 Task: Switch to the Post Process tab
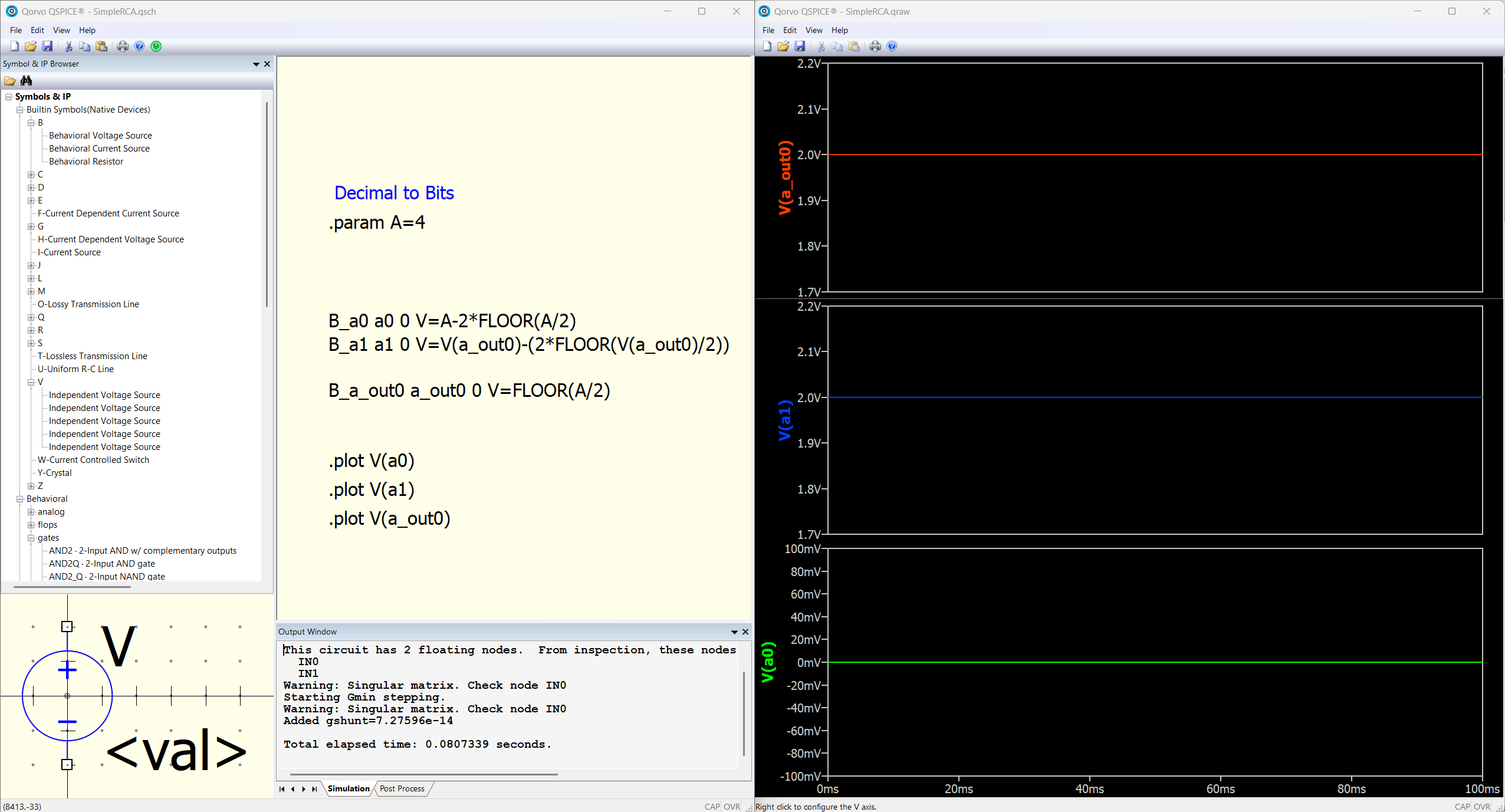coord(402,788)
